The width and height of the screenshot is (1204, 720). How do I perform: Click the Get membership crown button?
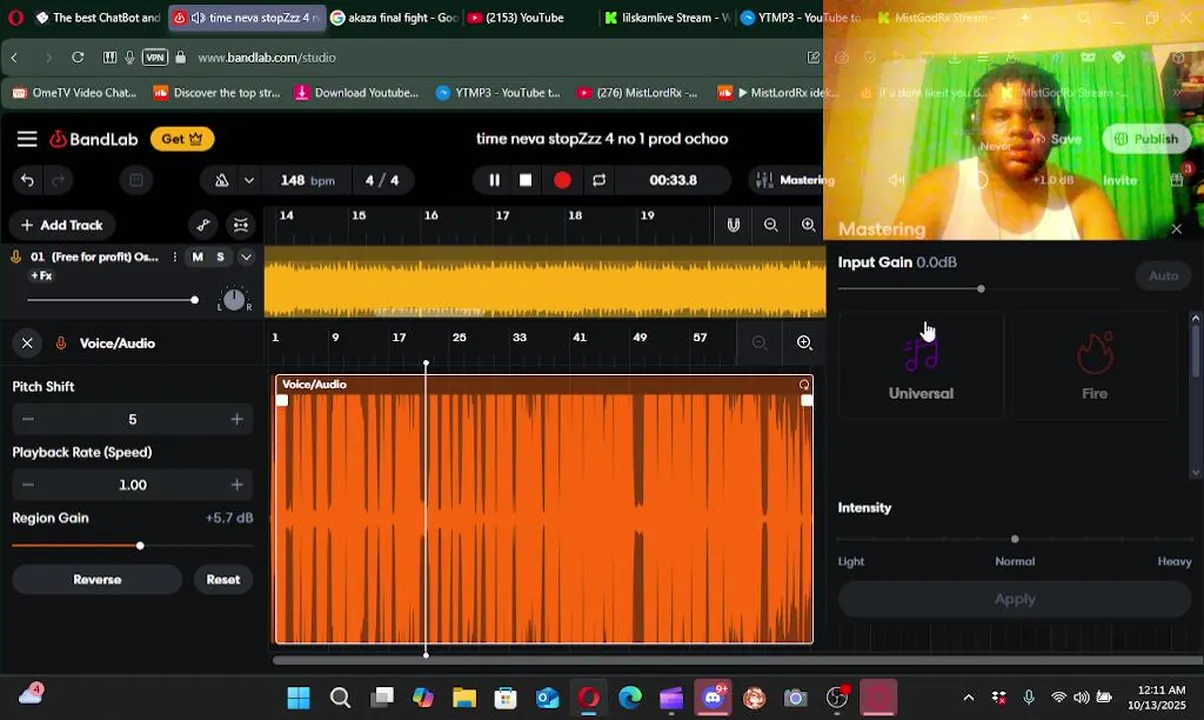click(182, 139)
